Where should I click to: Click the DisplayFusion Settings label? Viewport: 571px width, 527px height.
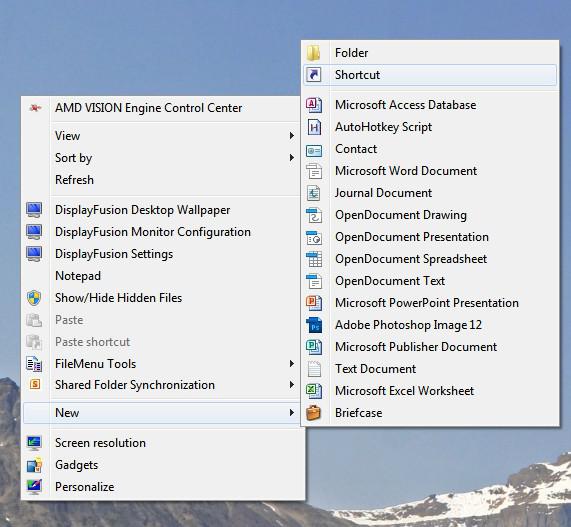(x=114, y=254)
